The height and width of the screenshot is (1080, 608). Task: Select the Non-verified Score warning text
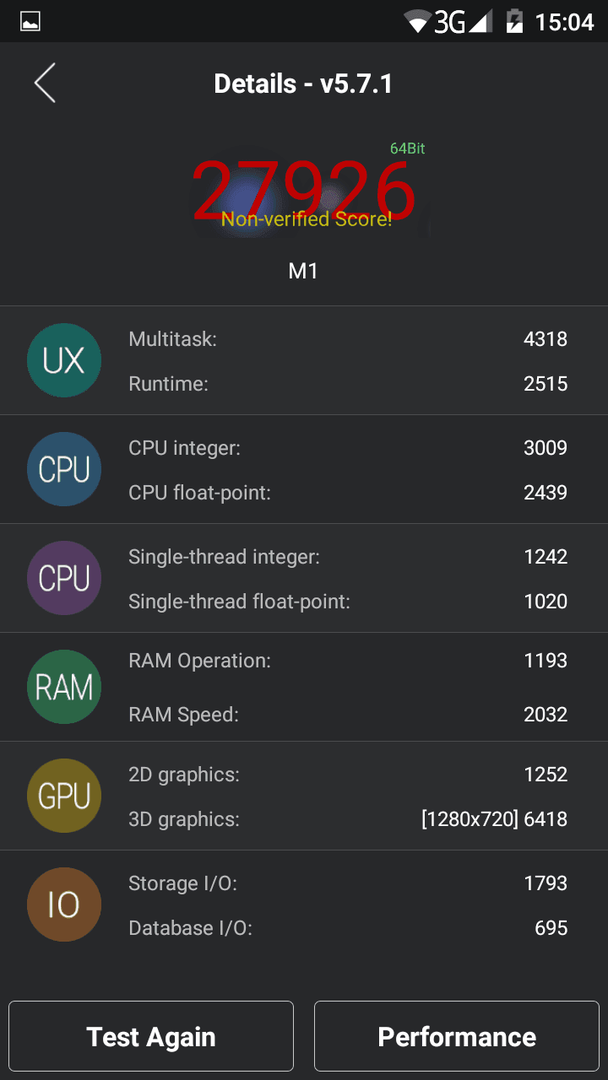[306, 219]
